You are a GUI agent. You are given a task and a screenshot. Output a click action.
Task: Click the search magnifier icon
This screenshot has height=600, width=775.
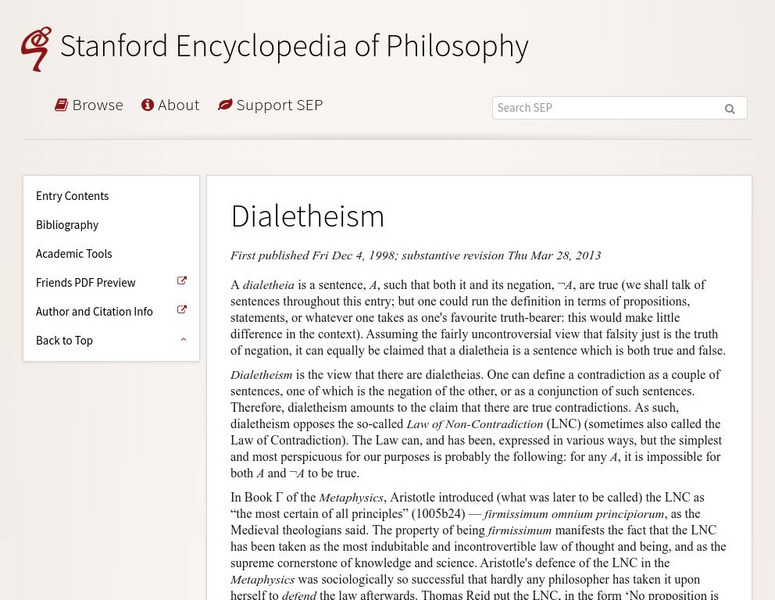click(730, 109)
